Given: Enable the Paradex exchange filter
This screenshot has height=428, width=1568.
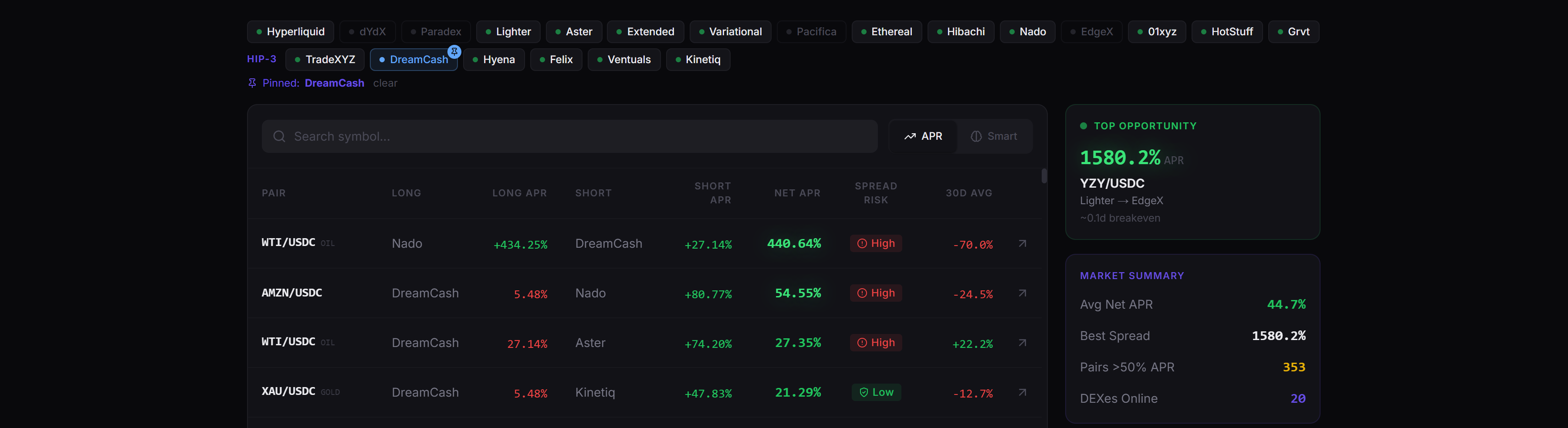Looking at the screenshot, I should tap(436, 32).
